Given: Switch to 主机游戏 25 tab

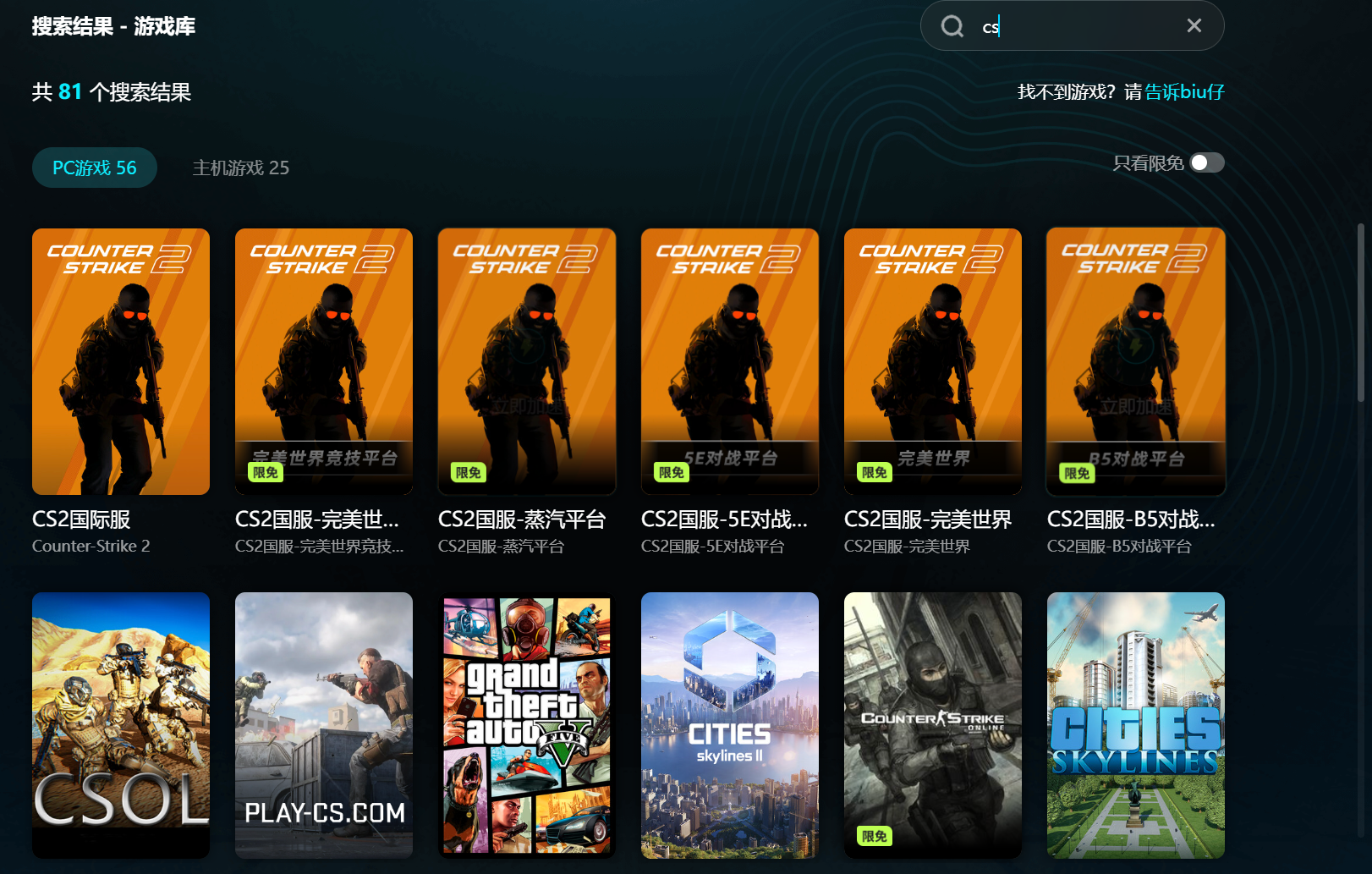Looking at the screenshot, I should point(241,168).
